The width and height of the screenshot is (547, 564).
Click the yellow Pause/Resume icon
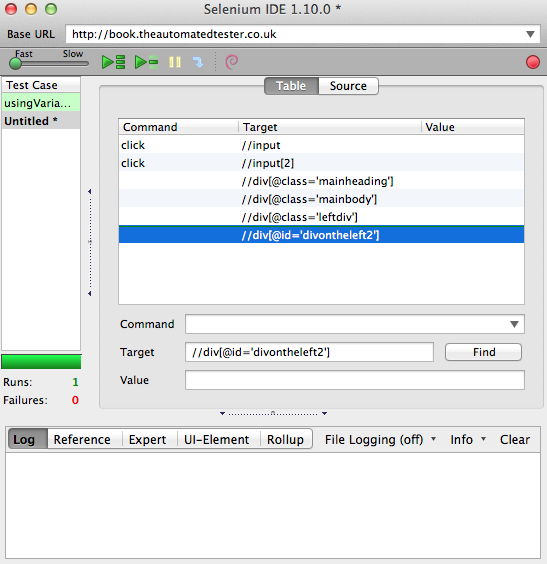tap(175, 62)
